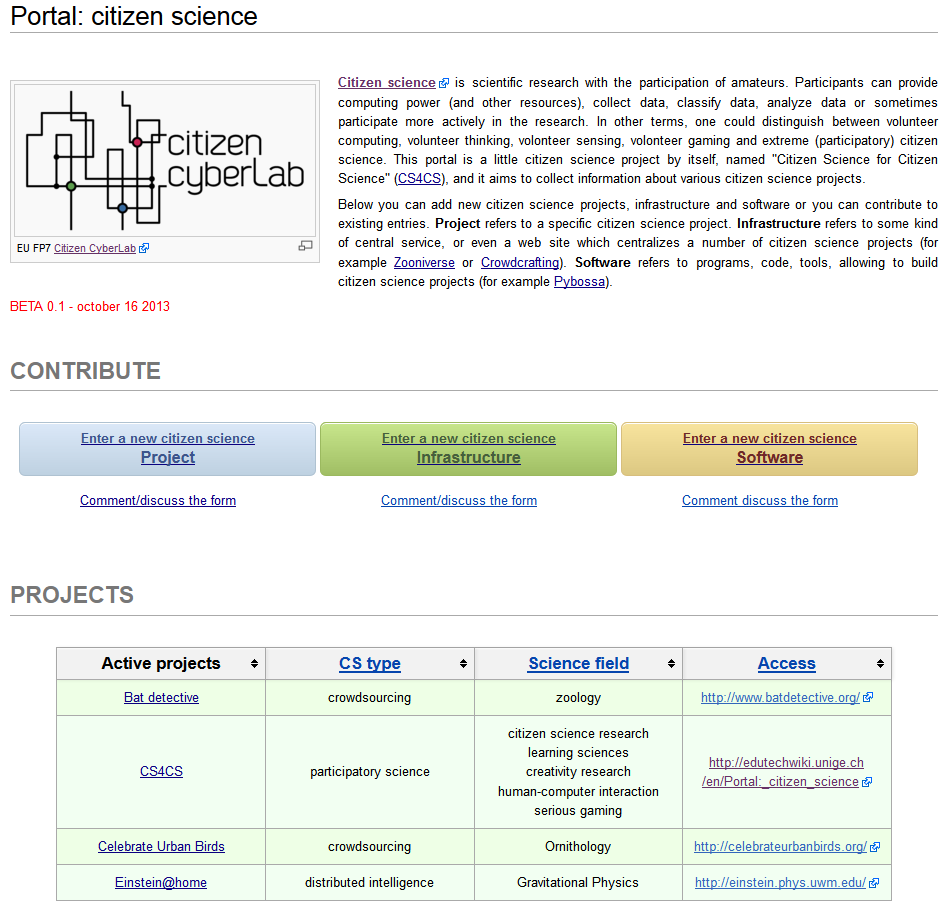Click the Science field column header link
The image size is (949, 901).
pyautogui.click(x=579, y=663)
